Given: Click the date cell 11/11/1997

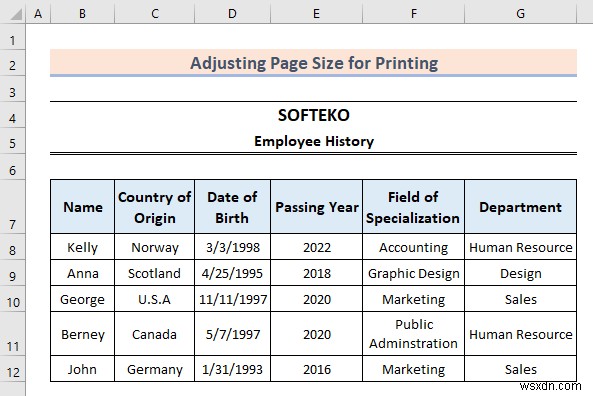Looking at the screenshot, I should (x=232, y=299).
